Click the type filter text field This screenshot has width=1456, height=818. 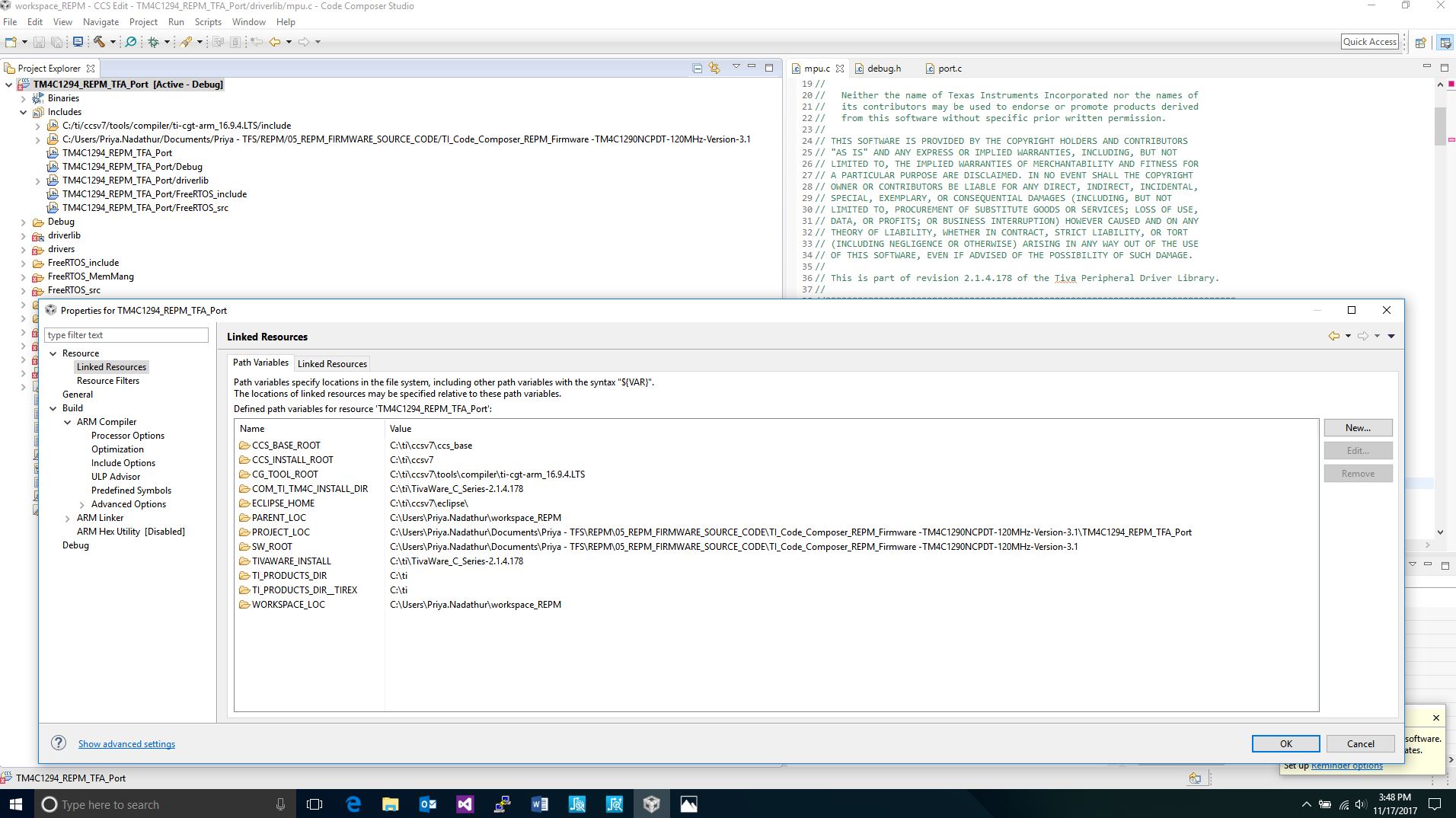click(126, 335)
